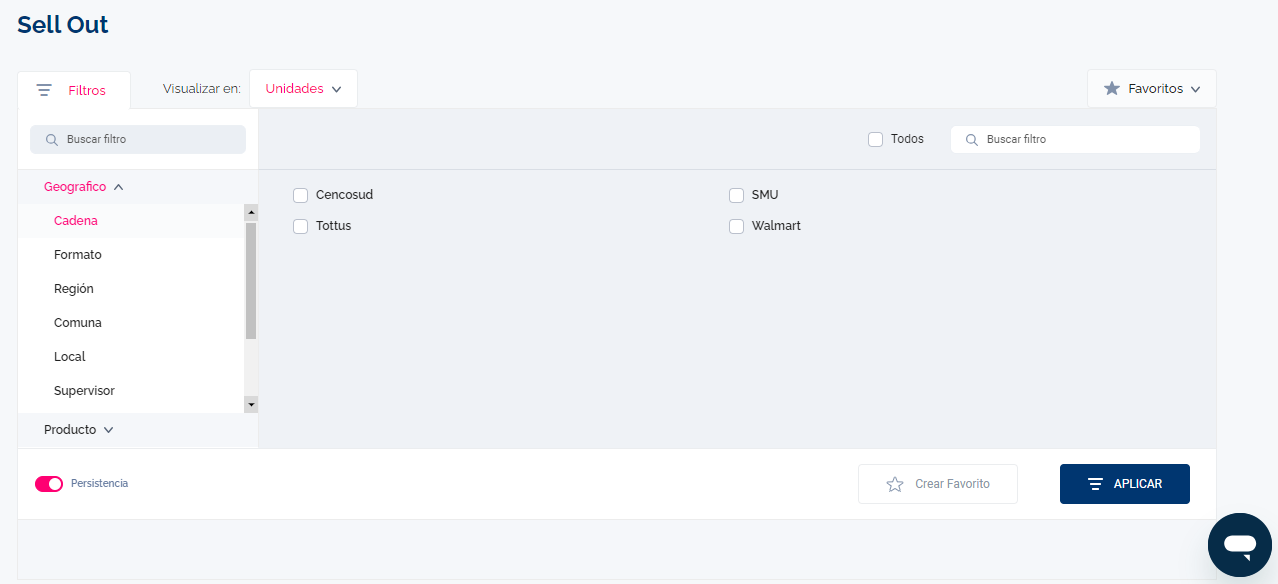This screenshot has height=584, width=1278.
Task: Click the Crear Favorito button
Action: click(937, 484)
